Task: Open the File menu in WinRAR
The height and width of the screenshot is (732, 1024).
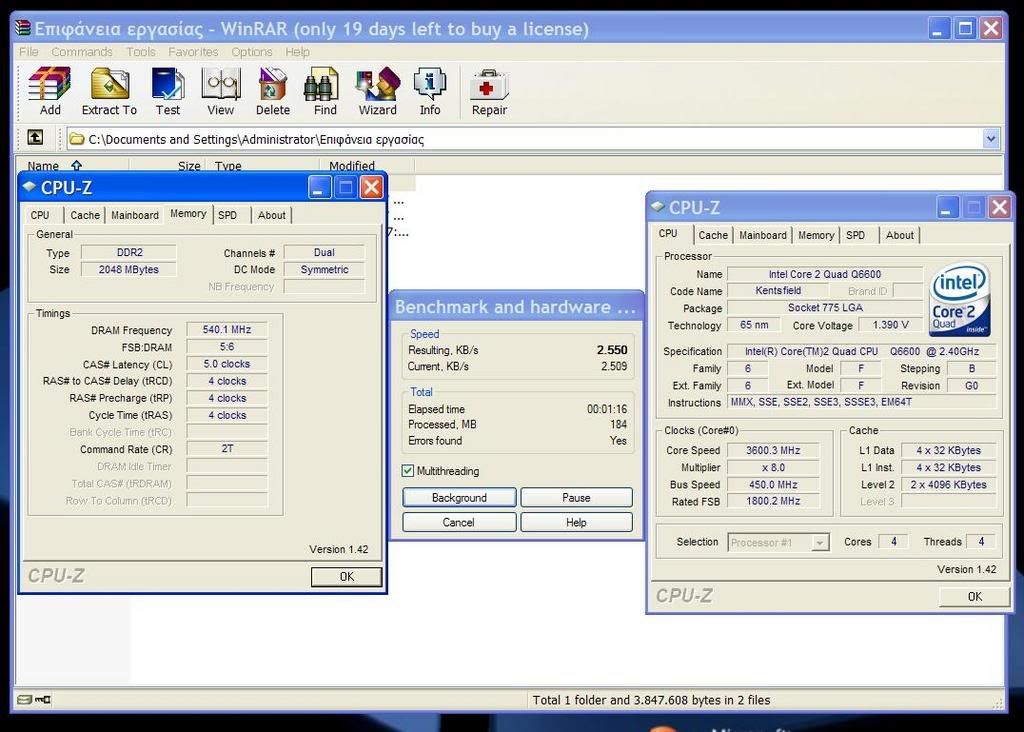Action: [x=29, y=52]
